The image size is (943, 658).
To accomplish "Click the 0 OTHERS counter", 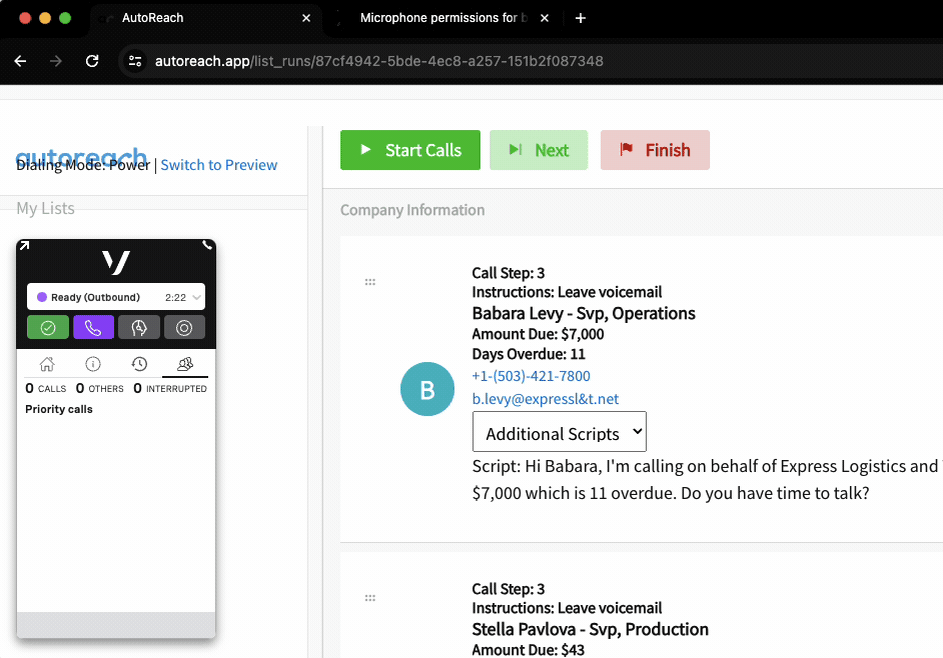I will pos(100,389).
